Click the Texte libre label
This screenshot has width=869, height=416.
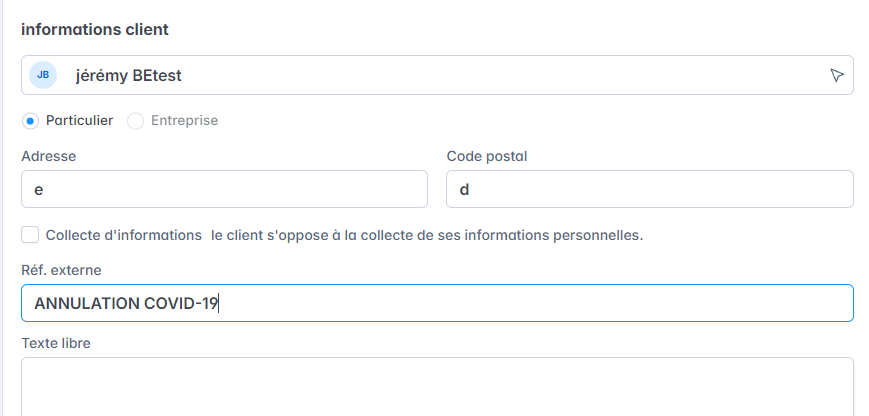(x=56, y=343)
